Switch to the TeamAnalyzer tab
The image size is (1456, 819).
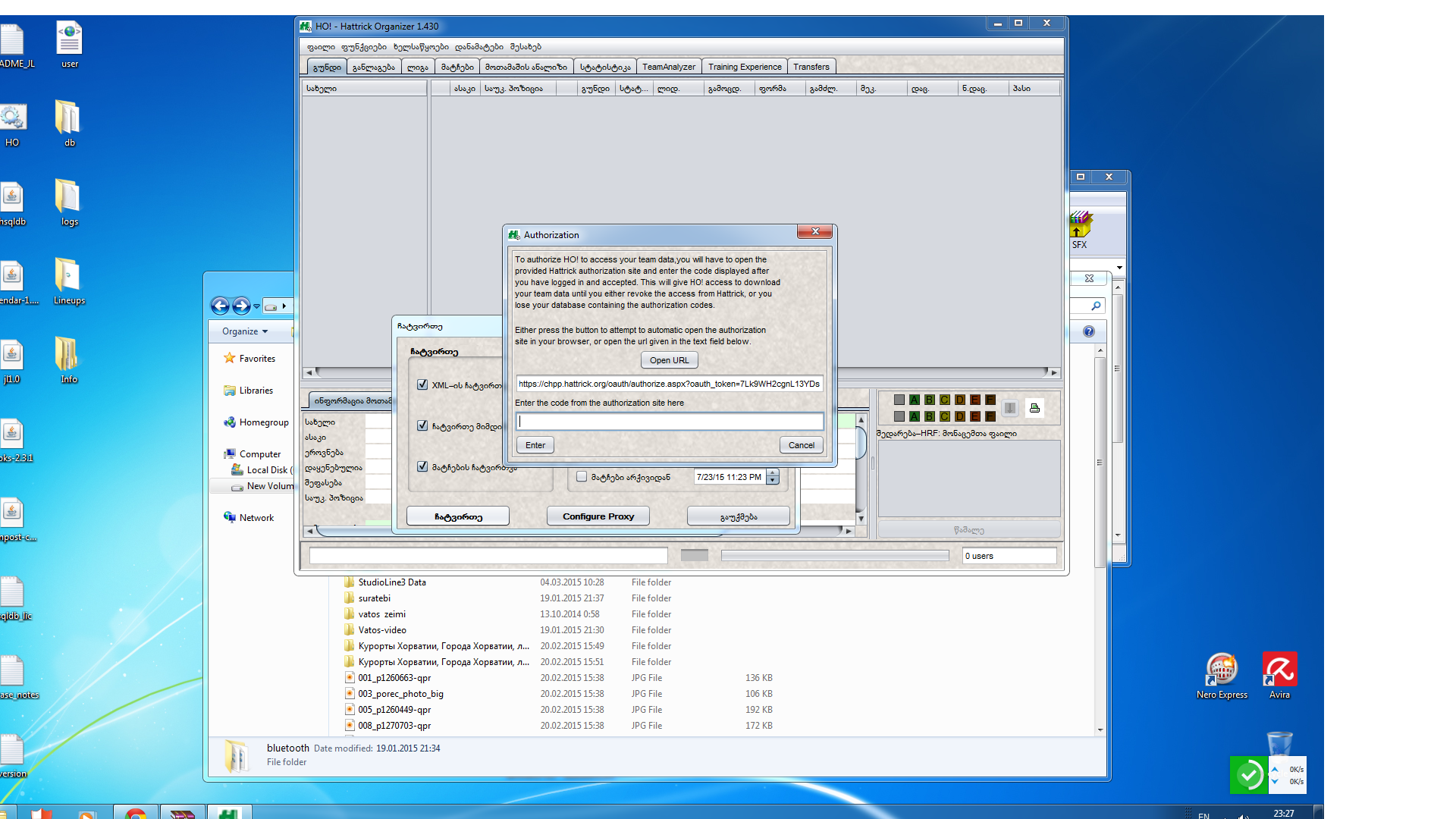pos(668,67)
